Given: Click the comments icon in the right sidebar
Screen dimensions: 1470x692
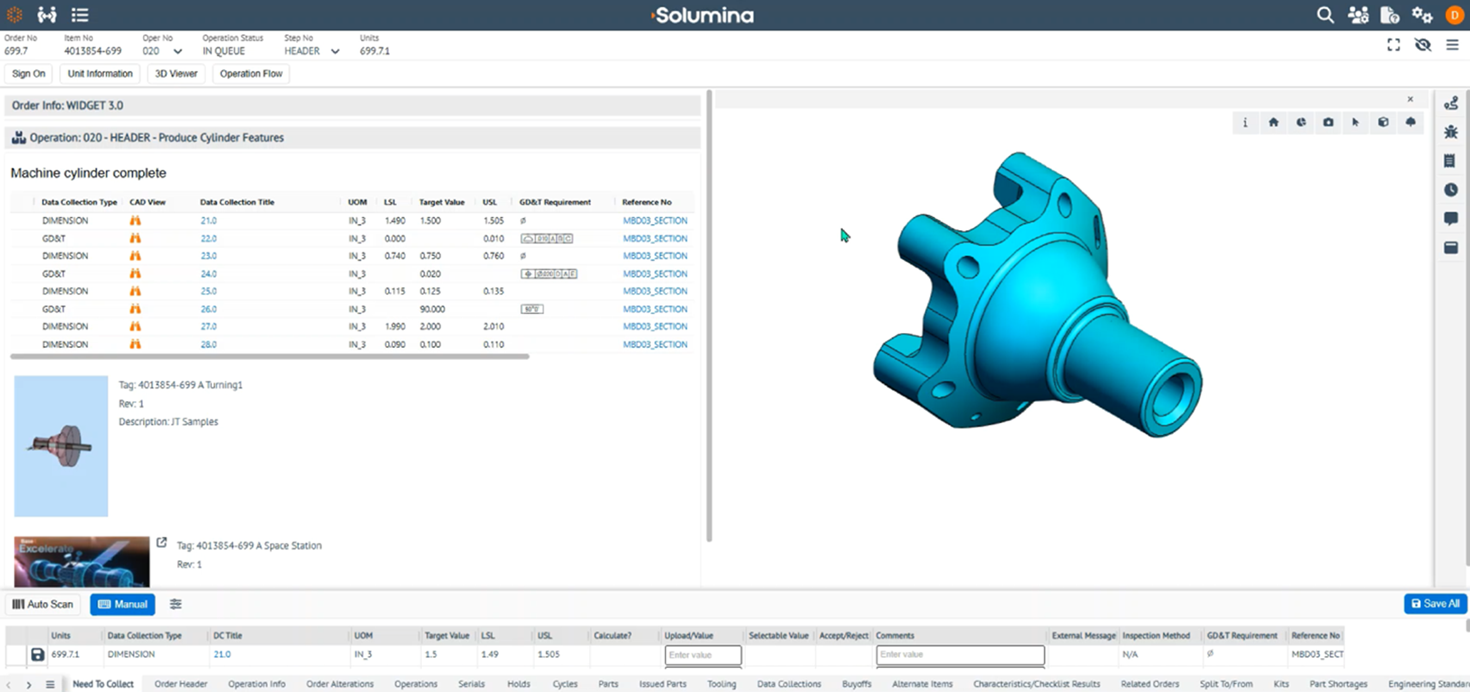Looking at the screenshot, I should coord(1450,219).
